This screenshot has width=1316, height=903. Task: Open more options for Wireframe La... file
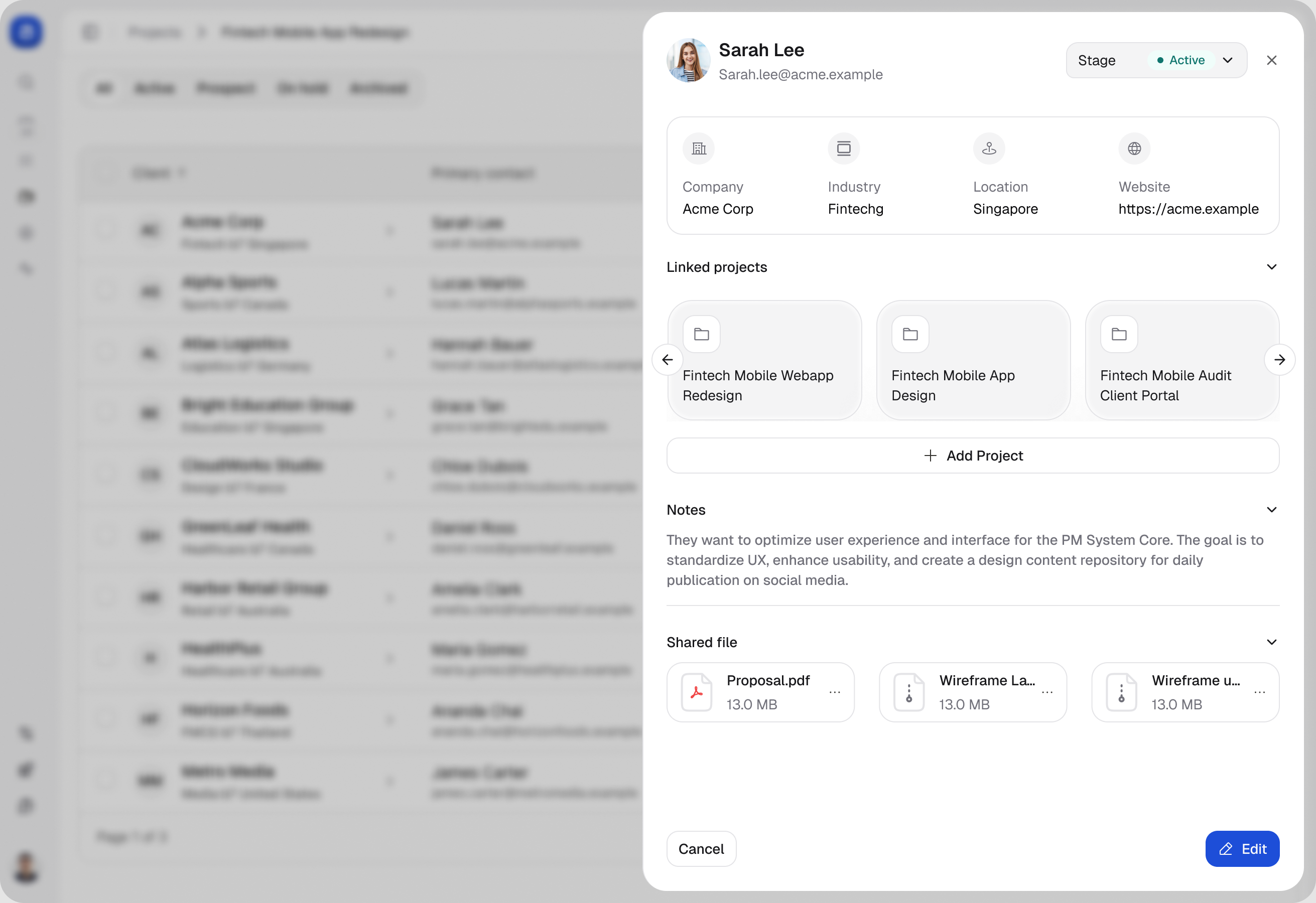tap(1047, 692)
